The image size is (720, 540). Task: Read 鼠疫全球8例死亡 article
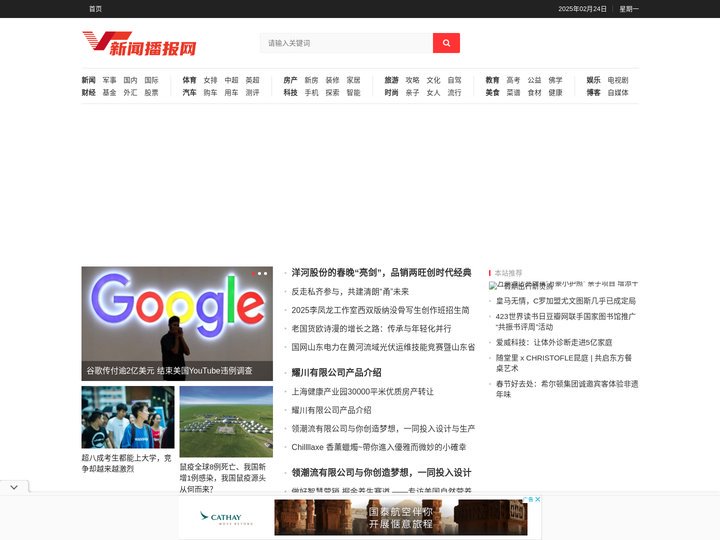(x=223, y=478)
